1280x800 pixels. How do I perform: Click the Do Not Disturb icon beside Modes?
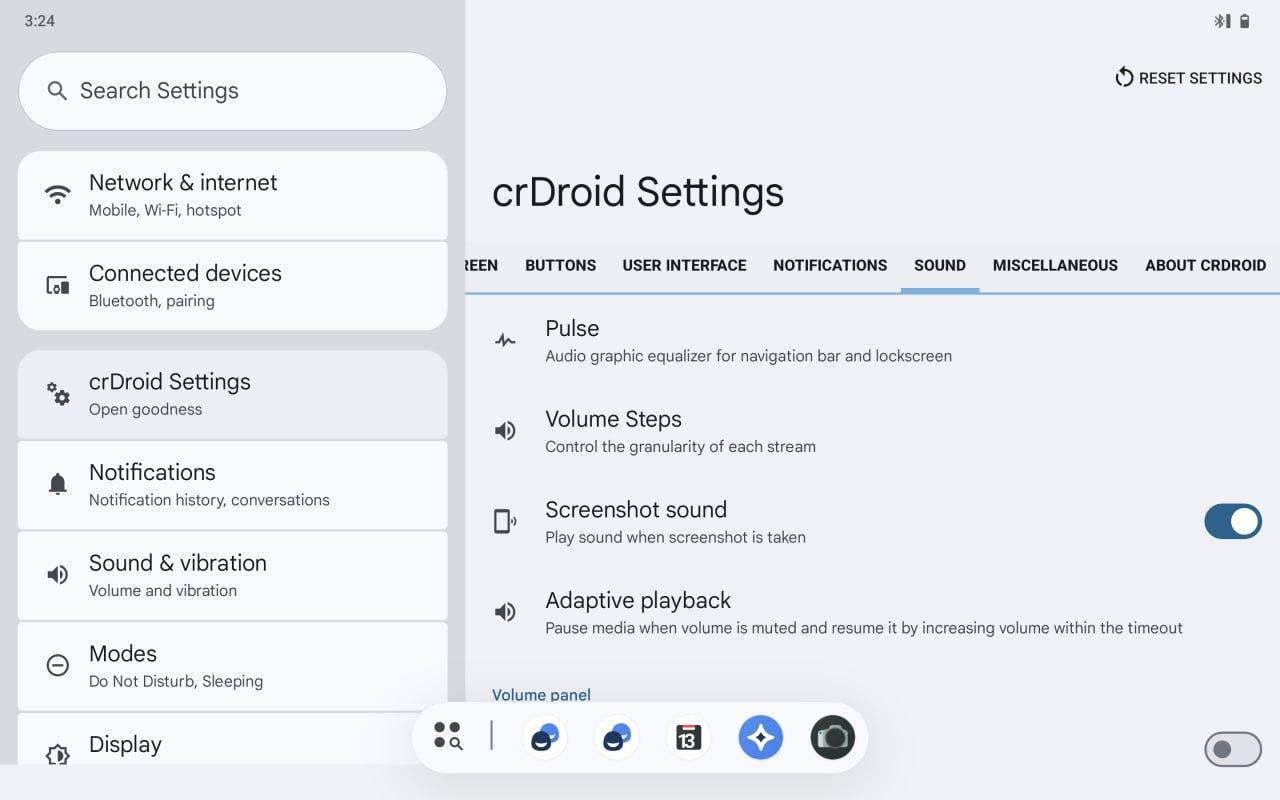pos(58,666)
